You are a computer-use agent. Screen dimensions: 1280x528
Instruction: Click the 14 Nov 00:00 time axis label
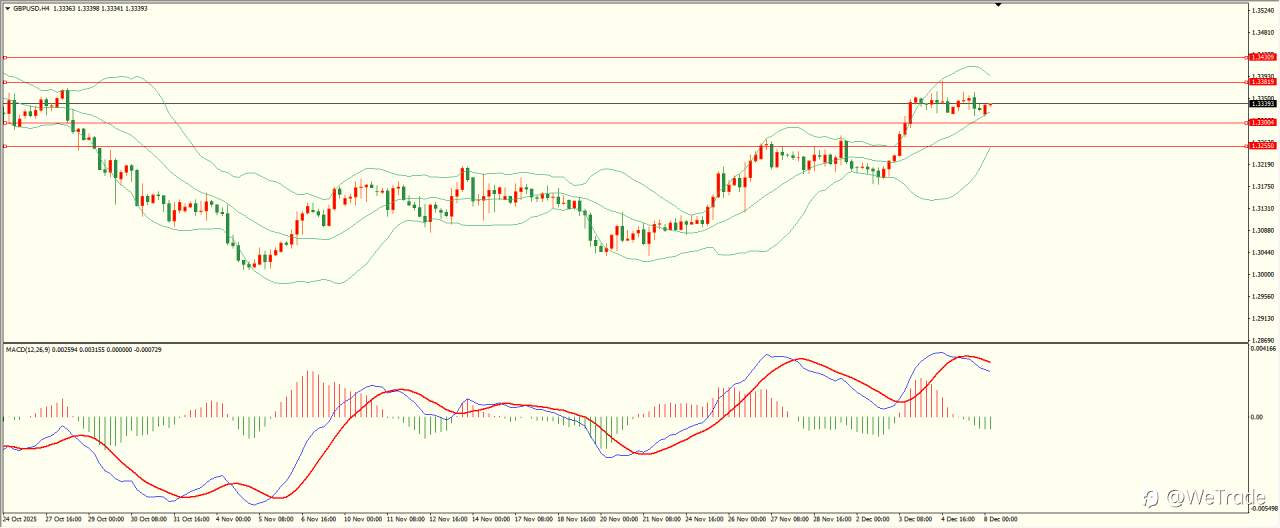491,520
